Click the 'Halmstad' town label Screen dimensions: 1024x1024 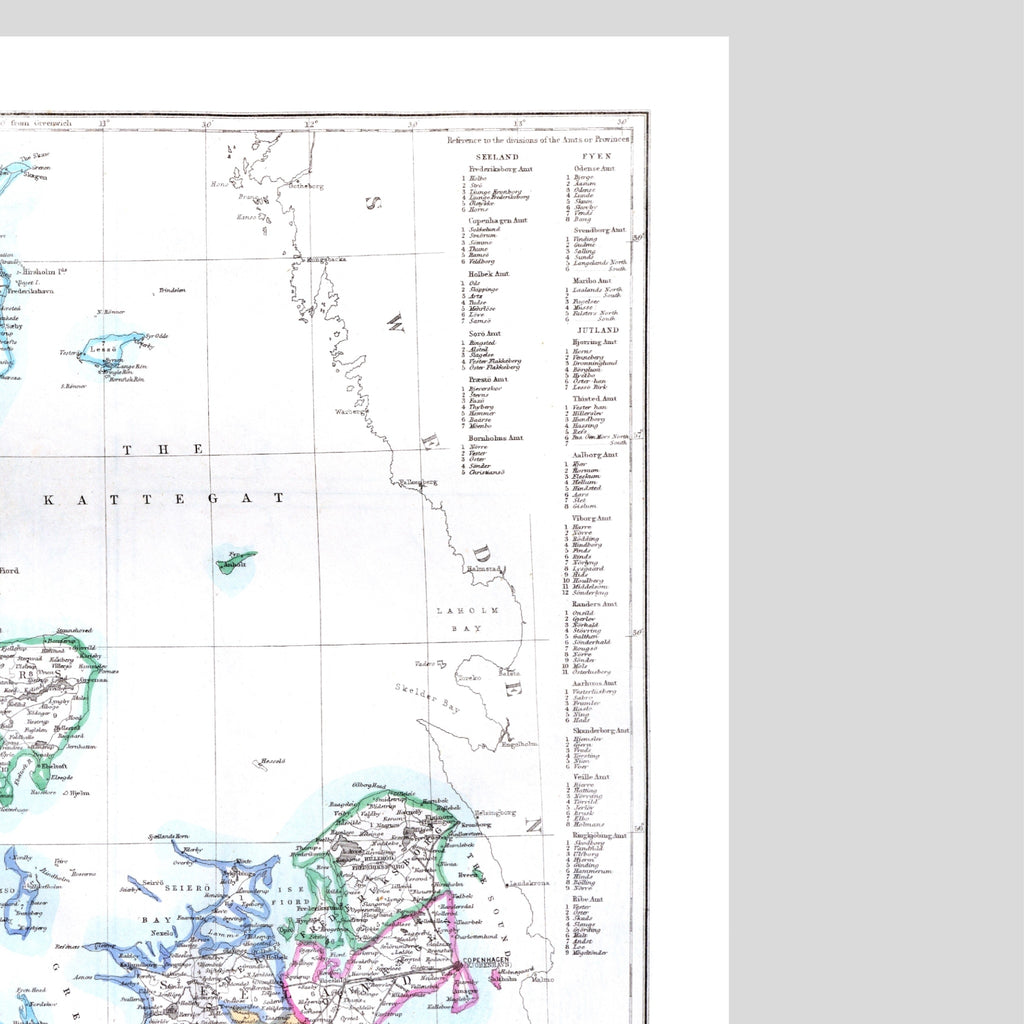[484, 569]
